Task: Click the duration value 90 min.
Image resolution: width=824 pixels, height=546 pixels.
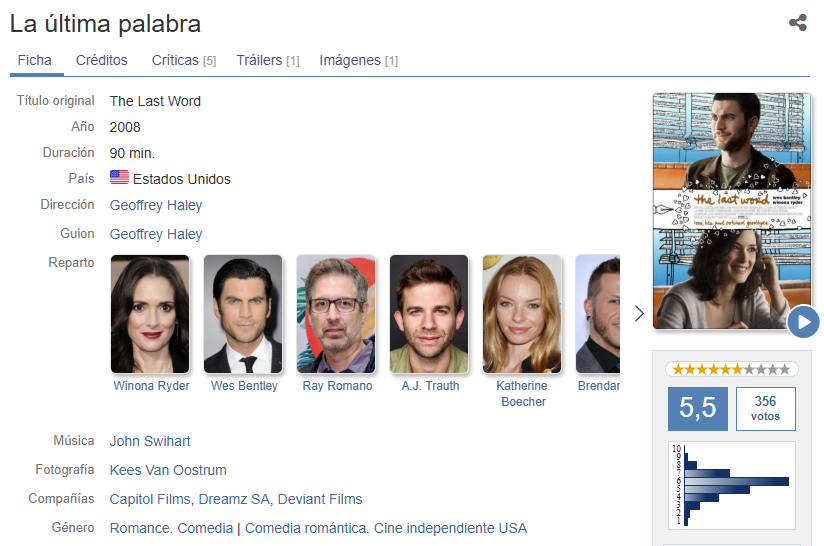Action: click(132, 153)
